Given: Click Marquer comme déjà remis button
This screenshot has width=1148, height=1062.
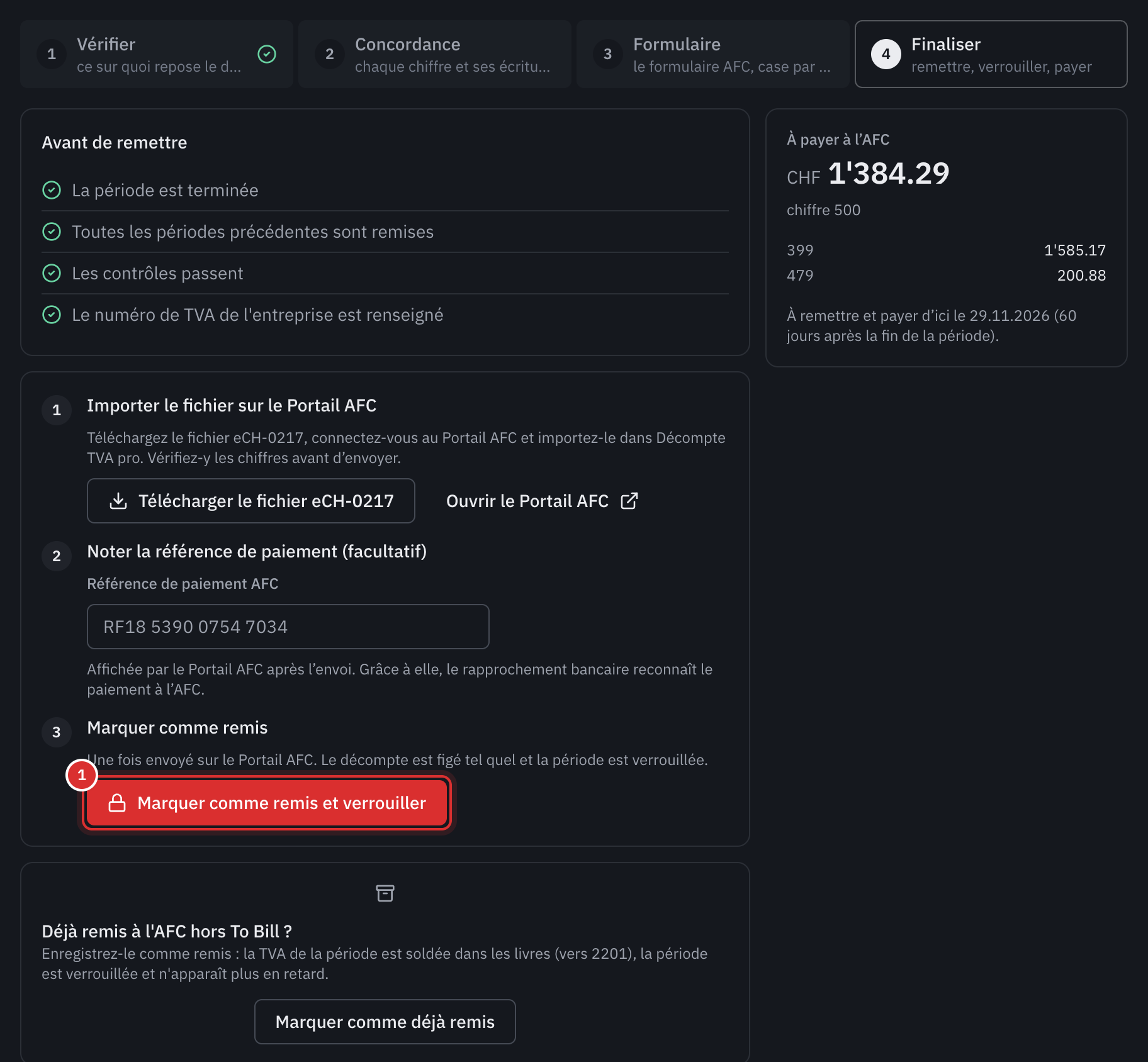Looking at the screenshot, I should (x=385, y=1022).
